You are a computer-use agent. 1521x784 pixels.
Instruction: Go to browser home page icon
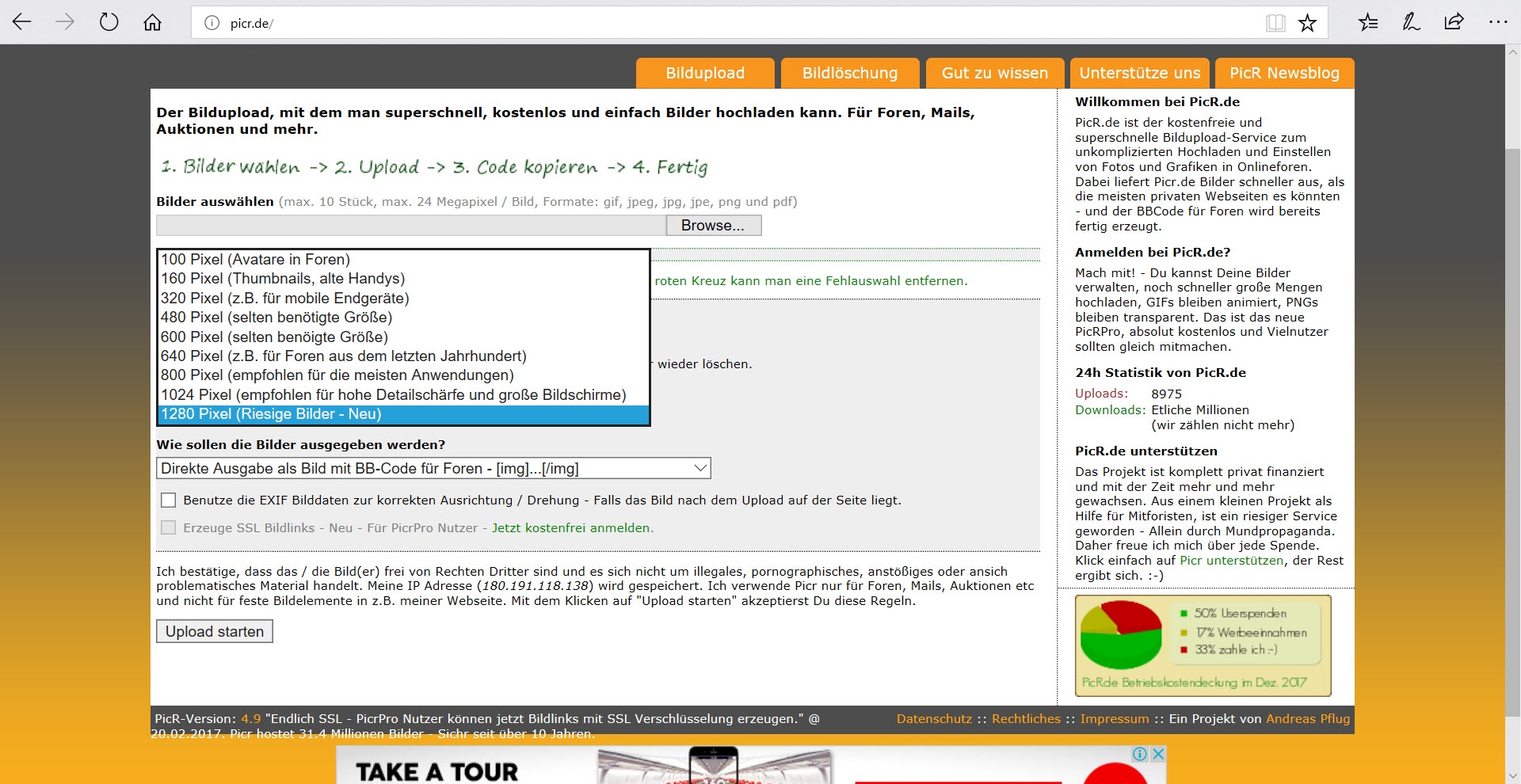(x=152, y=22)
